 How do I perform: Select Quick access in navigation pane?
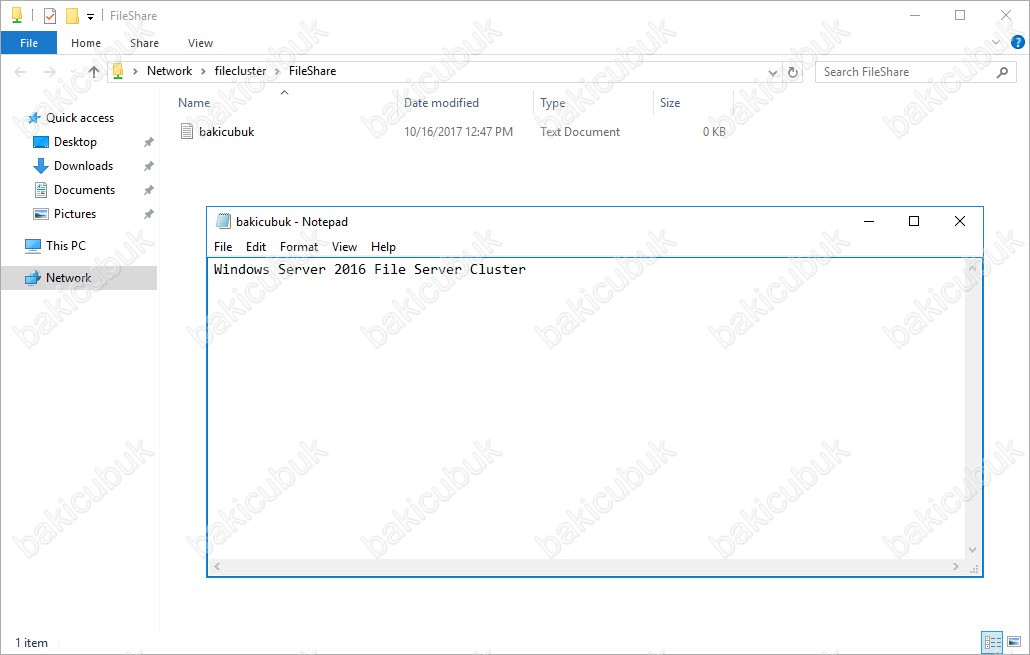coord(79,118)
